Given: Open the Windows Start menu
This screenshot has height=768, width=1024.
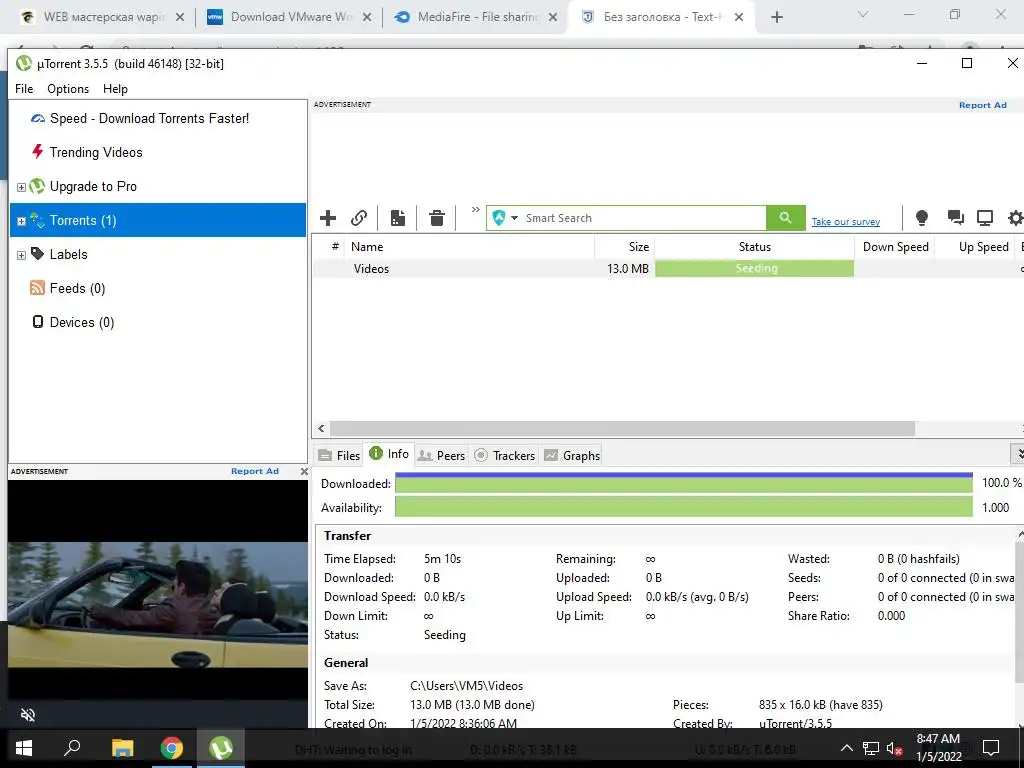Looking at the screenshot, I should pyautogui.click(x=24, y=748).
